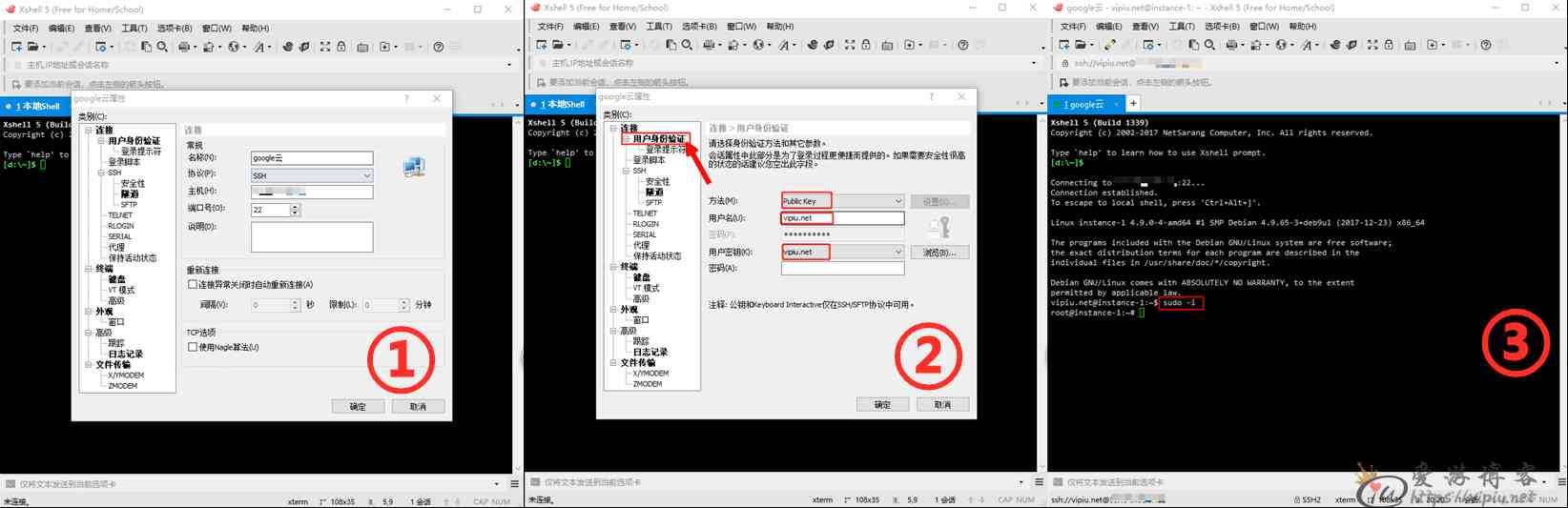Click green leaf Xagent icon in third window
1568x508 pixels.
(x=1351, y=45)
